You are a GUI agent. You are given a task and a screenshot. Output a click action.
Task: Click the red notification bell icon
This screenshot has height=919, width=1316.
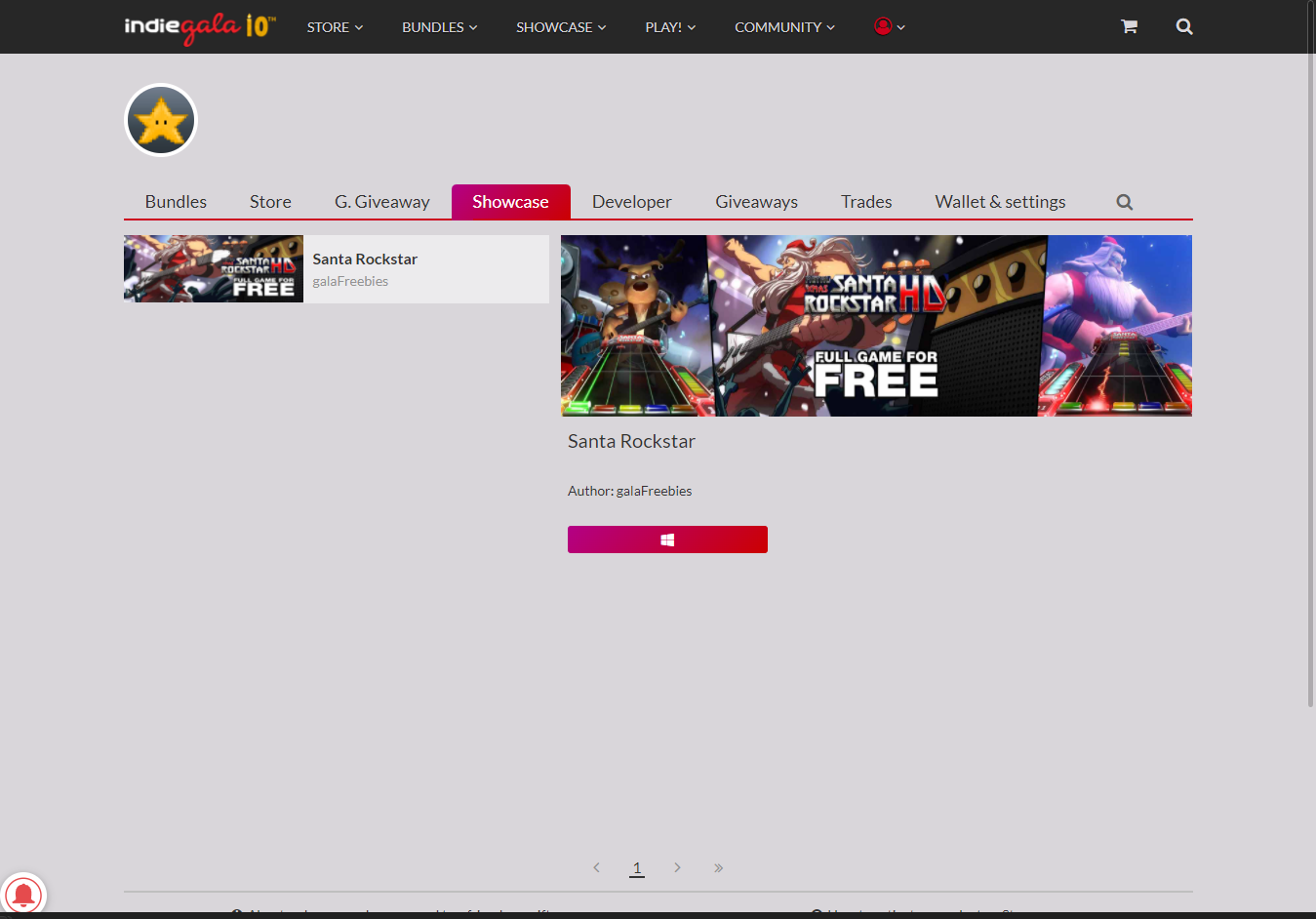[22, 894]
